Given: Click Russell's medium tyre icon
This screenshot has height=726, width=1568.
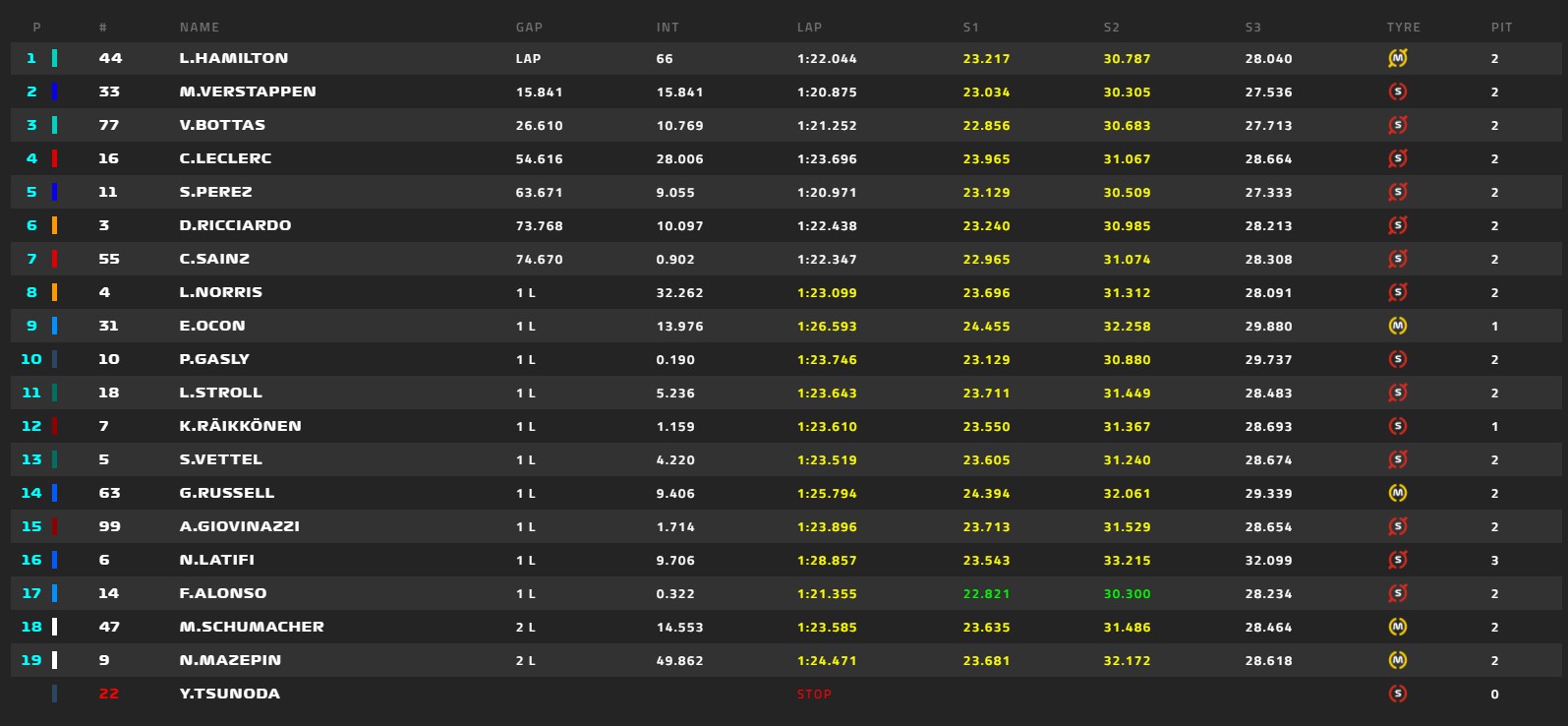Looking at the screenshot, I should (1397, 493).
